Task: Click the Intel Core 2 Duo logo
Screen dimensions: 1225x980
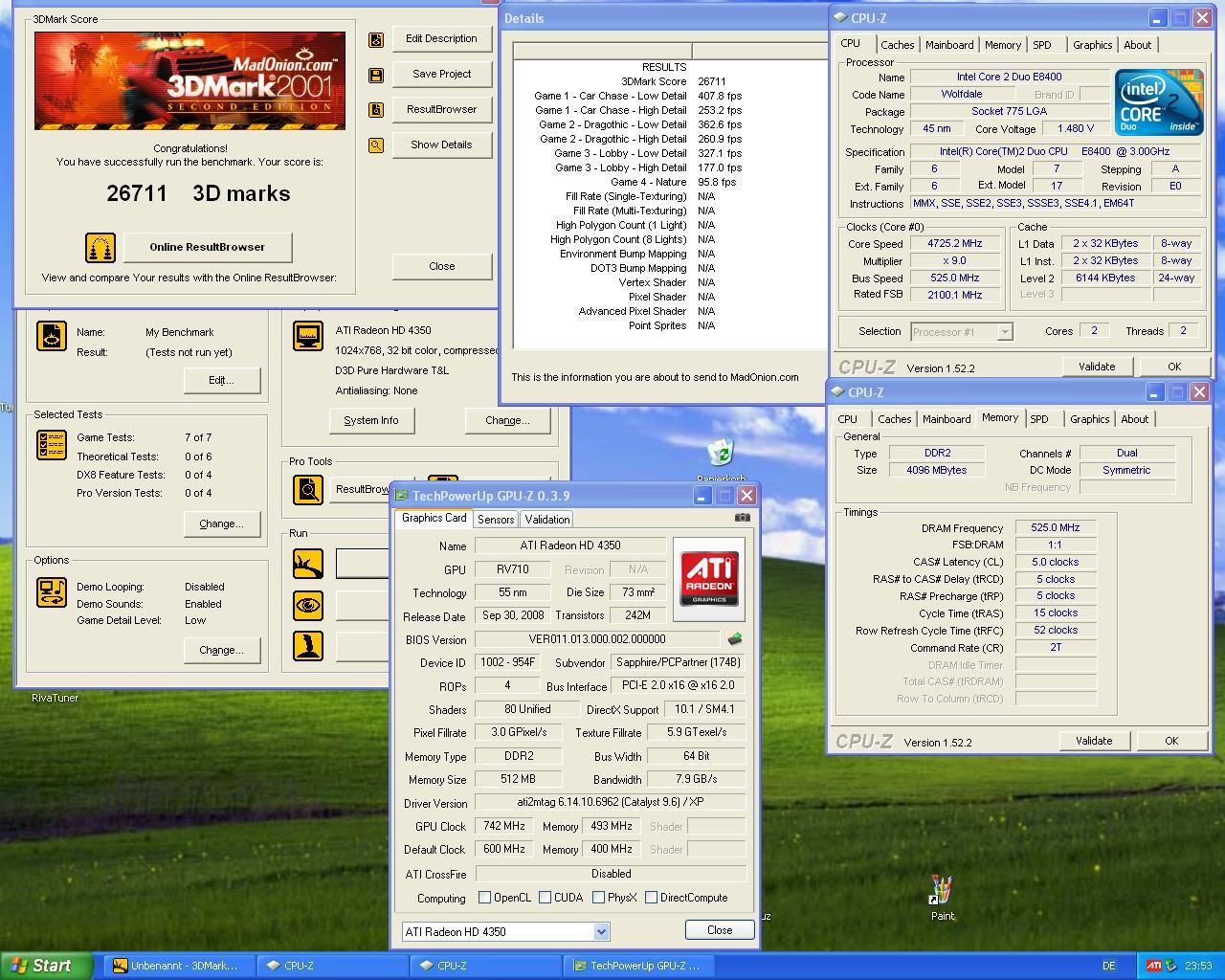Action: [x=1159, y=102]
